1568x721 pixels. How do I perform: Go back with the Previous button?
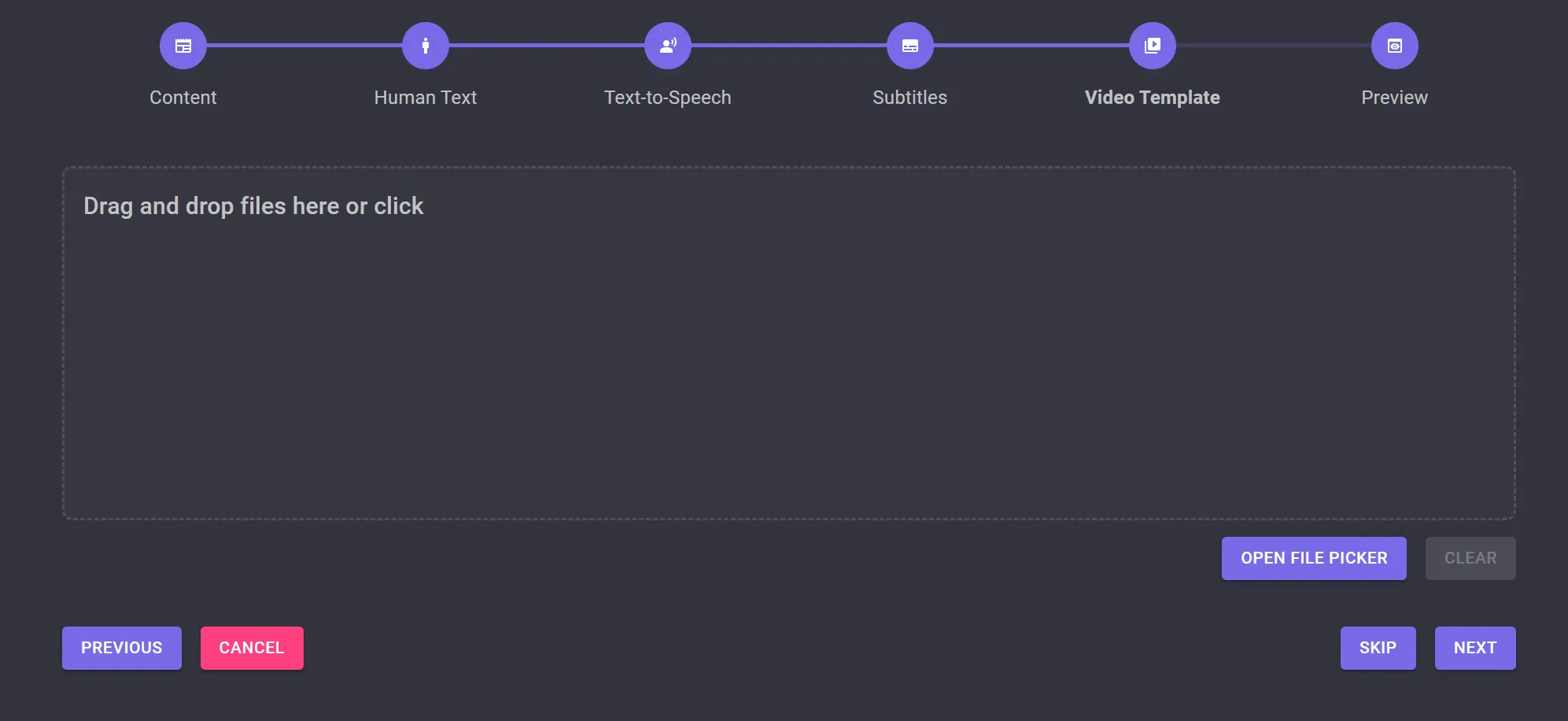[x=122, y=648]
